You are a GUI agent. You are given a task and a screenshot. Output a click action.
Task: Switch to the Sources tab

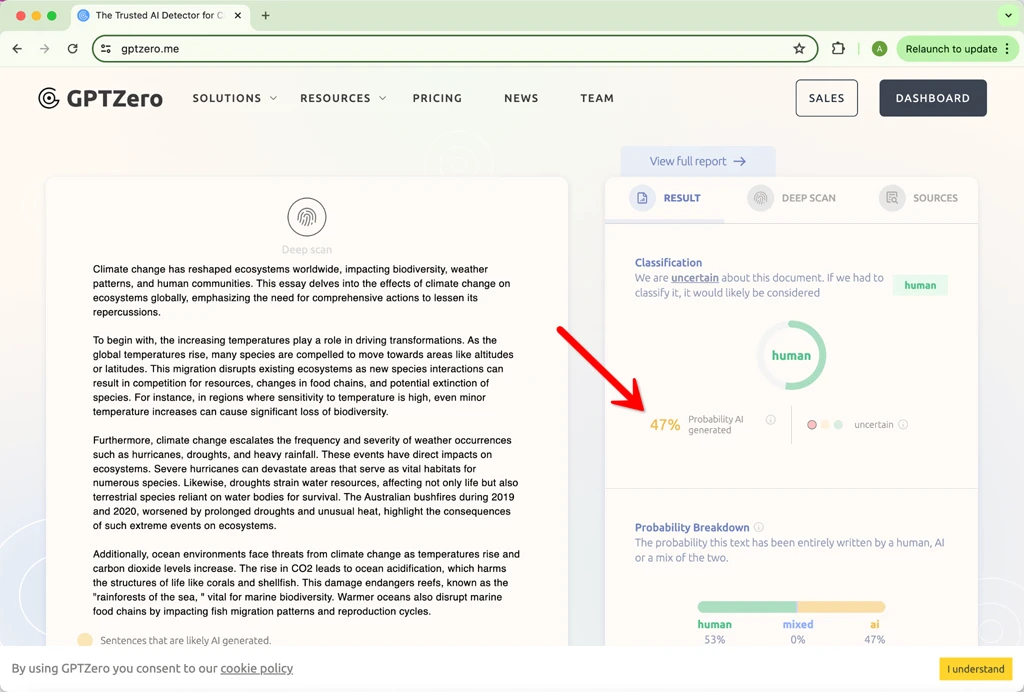click(918, 198)
